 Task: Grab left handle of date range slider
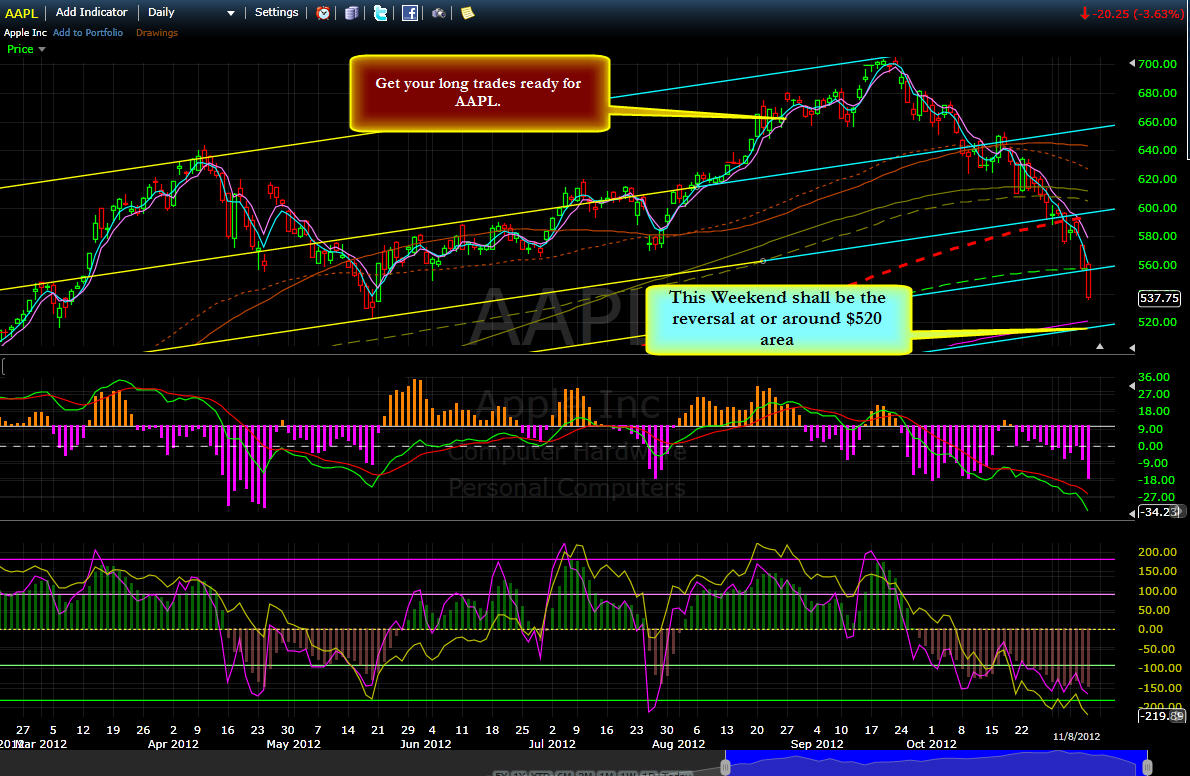click(x=725, y=766)
